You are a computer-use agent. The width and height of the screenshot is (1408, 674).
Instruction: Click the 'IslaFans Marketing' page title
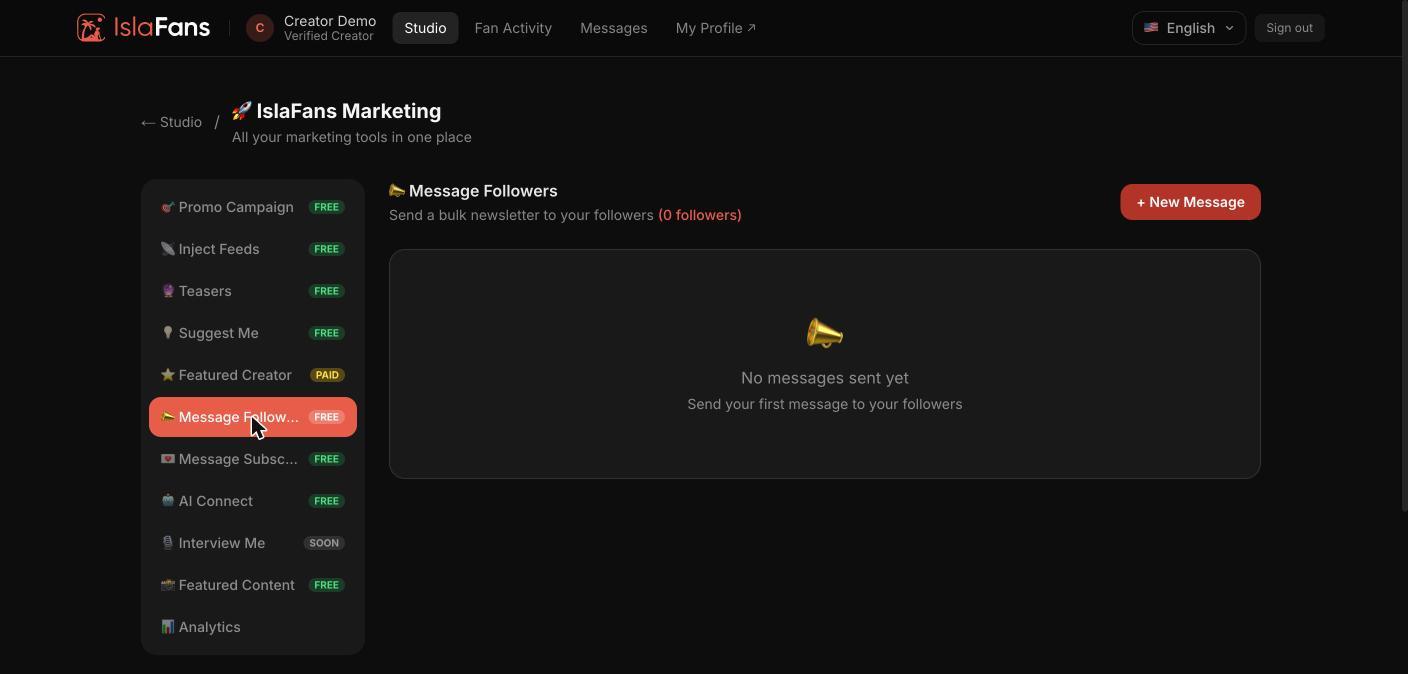349,111
